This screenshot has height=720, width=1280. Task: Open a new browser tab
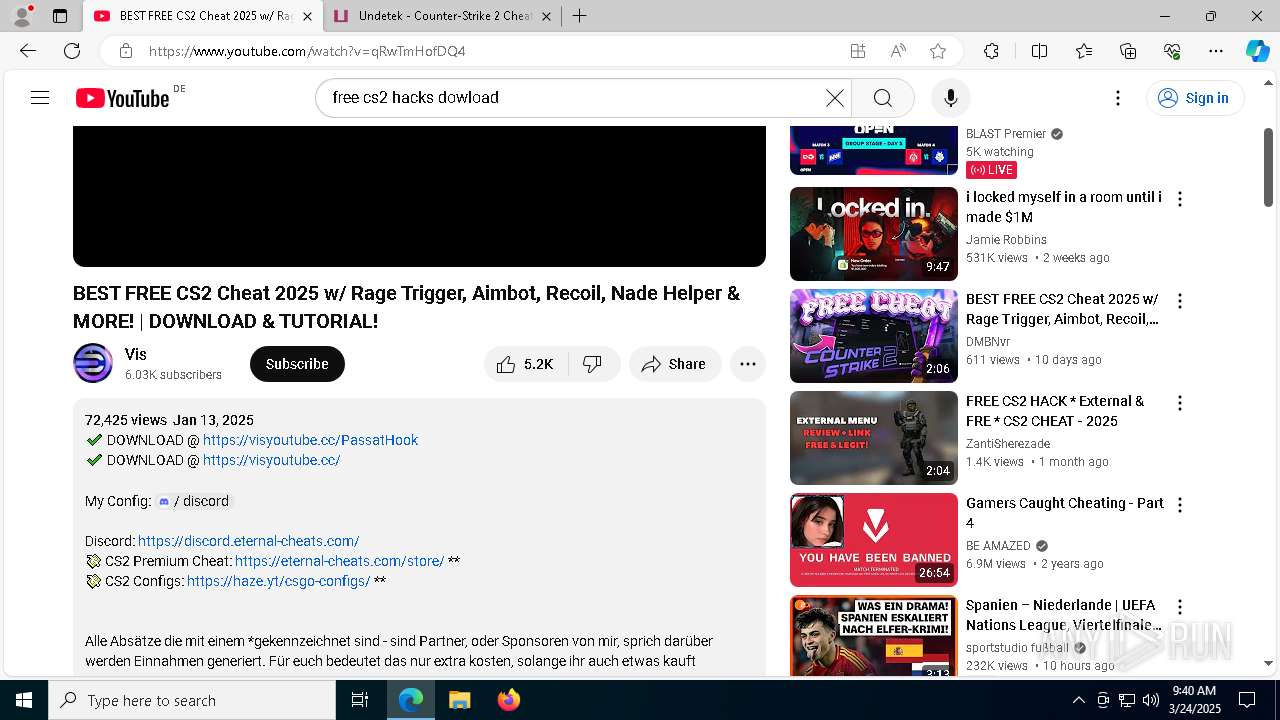tap(579, 16)
